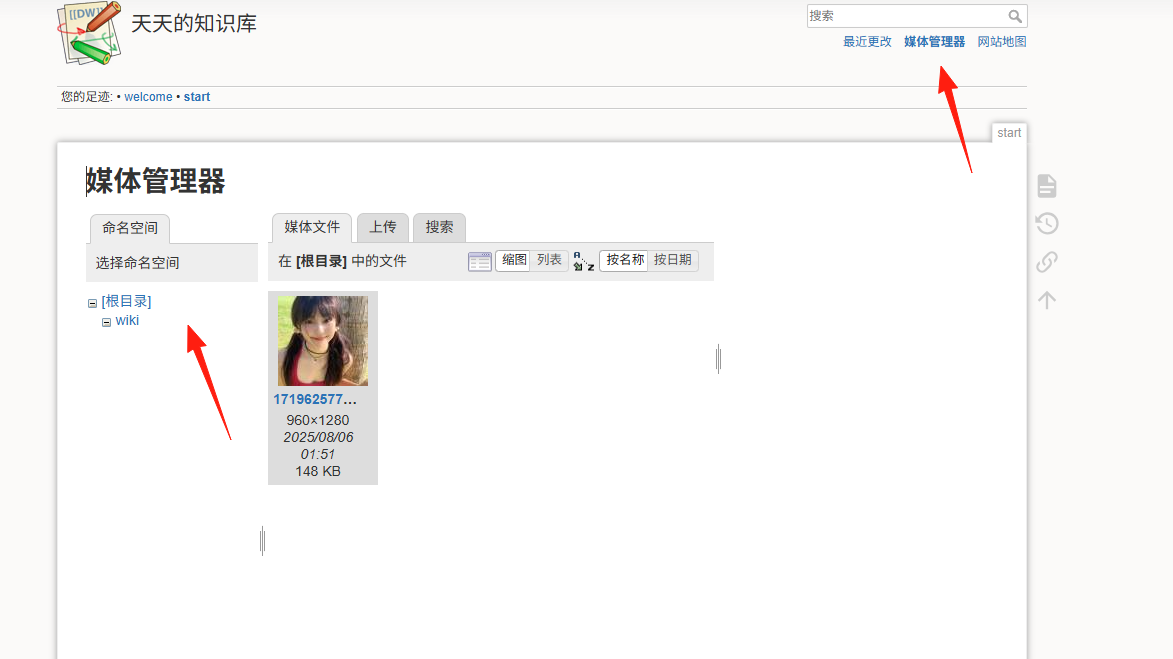
Task: Open backlinks chain icon
Action: pyautogui.click(x=1047, y=261)
